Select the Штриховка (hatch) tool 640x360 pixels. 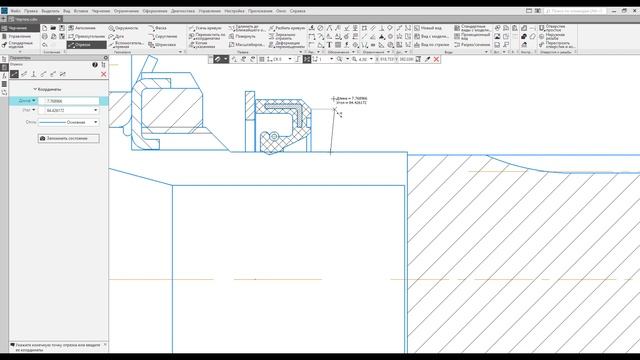(162, 44)
